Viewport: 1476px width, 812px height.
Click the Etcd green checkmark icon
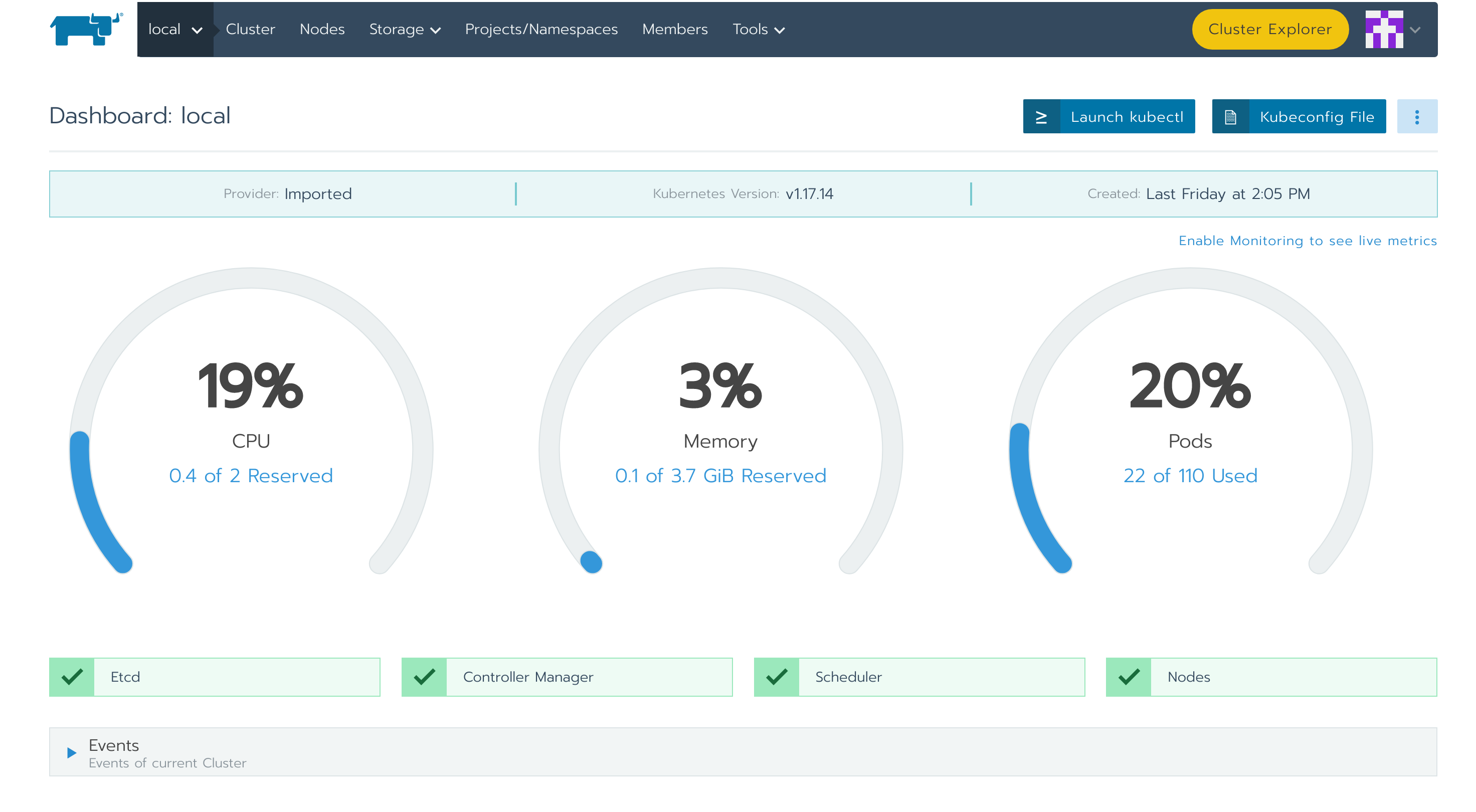(72, 677)
